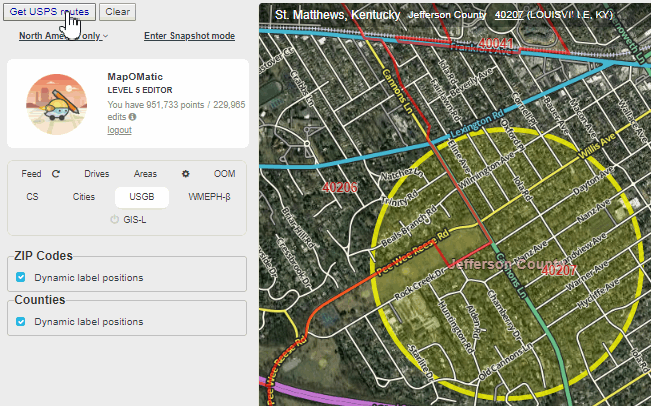Click the info icon beside edits count
Image resolution: width=651 pixels, height=406 pixels.
133,117
